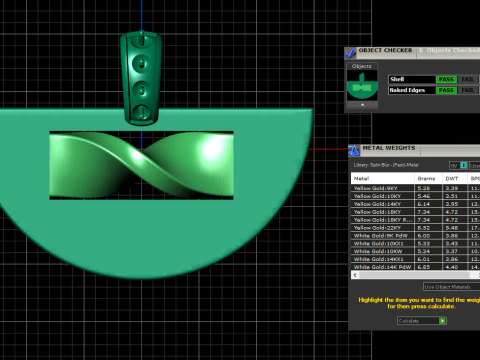Click the Metal column header
The image size is (480, 360).
[383, 178]
